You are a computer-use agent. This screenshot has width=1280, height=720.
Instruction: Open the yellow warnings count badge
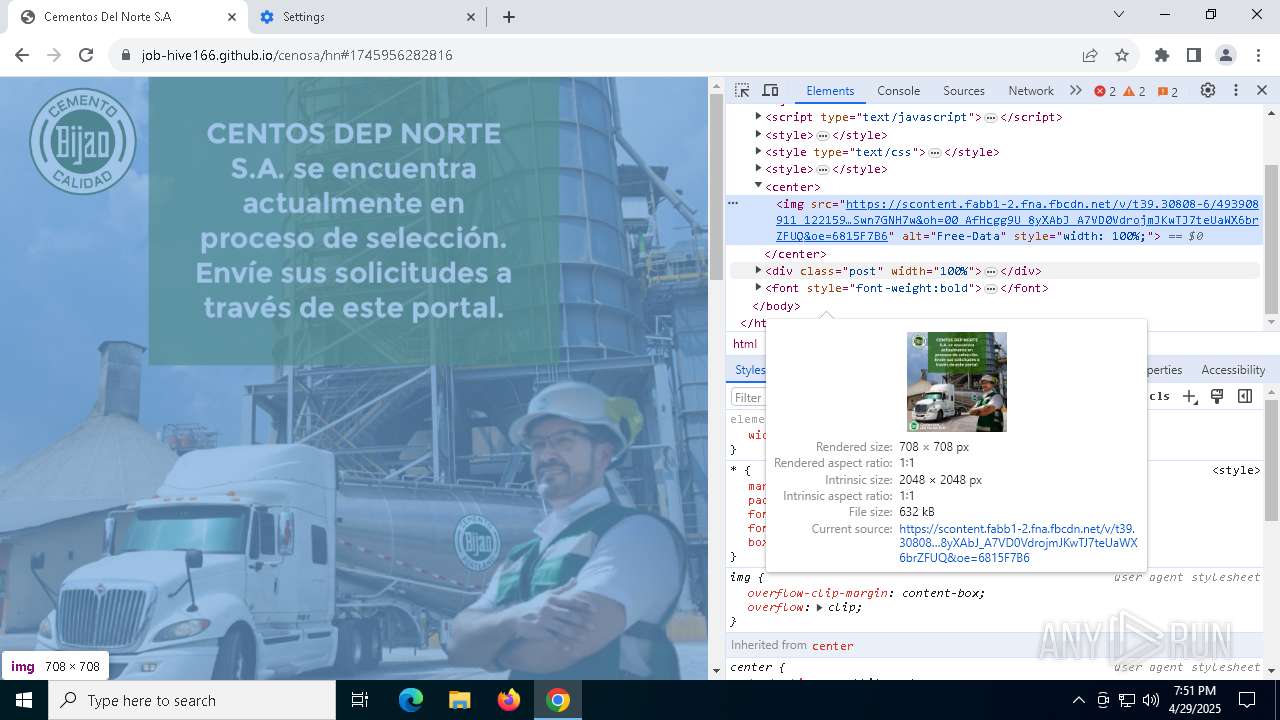click(1135, 91)
